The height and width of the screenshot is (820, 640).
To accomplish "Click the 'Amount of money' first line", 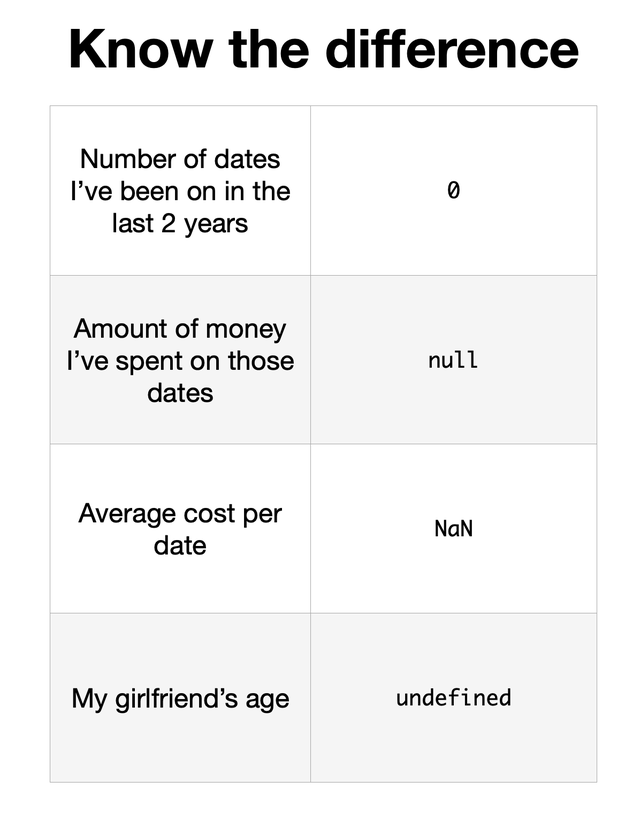I will click(x=180, y=329).
